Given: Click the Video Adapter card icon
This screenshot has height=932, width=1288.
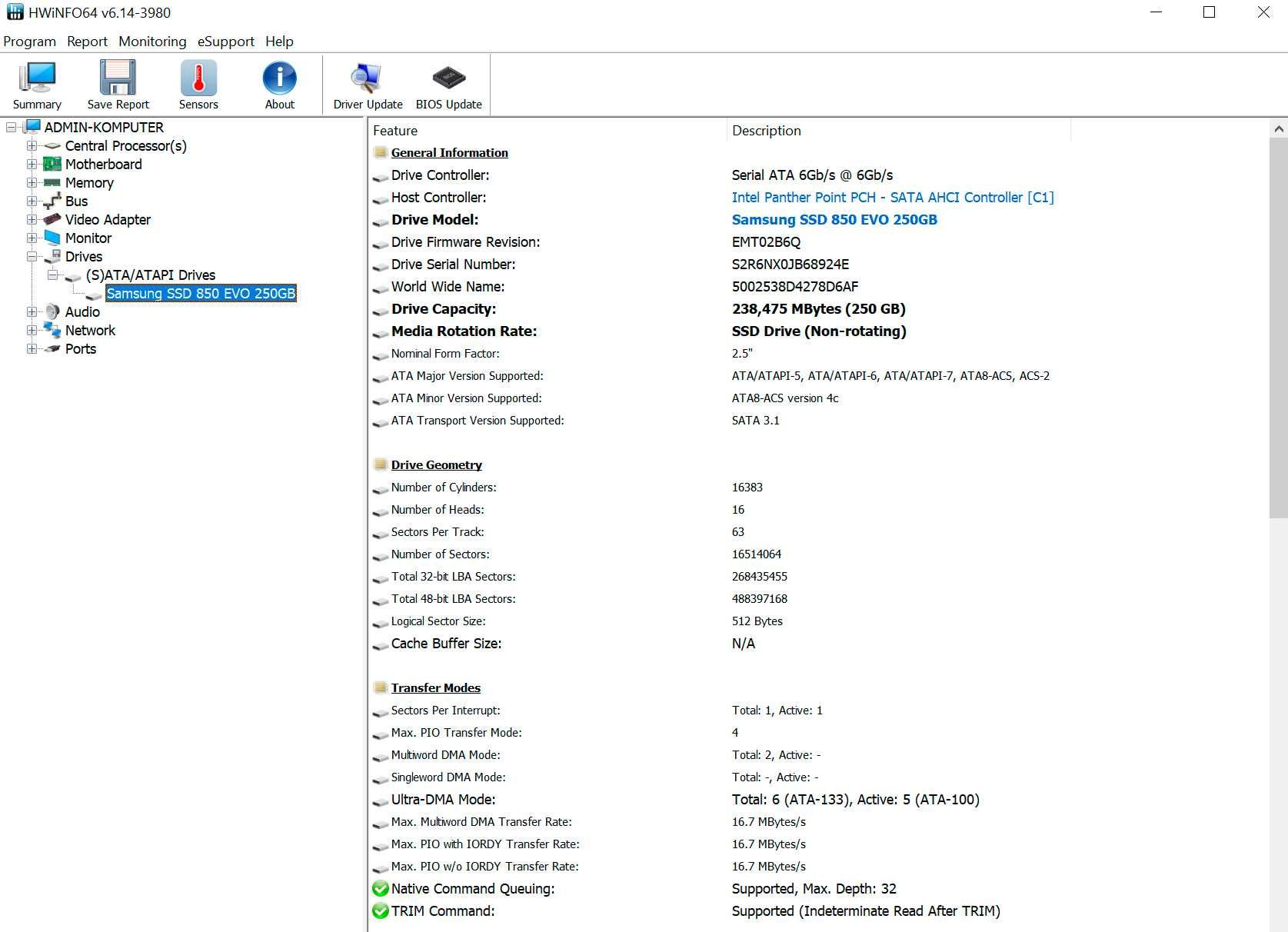Looking at the screenshot, I should click(52, 219).
